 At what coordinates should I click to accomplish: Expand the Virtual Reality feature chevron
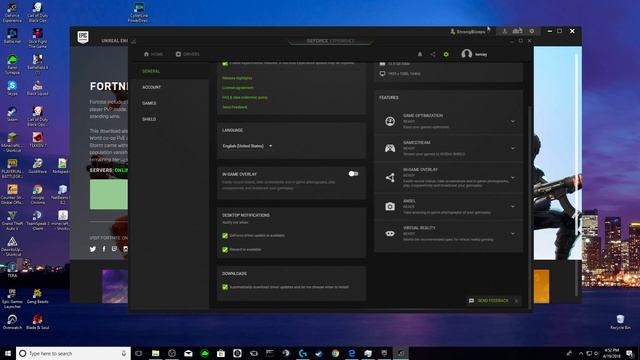[x=513, y=233]
